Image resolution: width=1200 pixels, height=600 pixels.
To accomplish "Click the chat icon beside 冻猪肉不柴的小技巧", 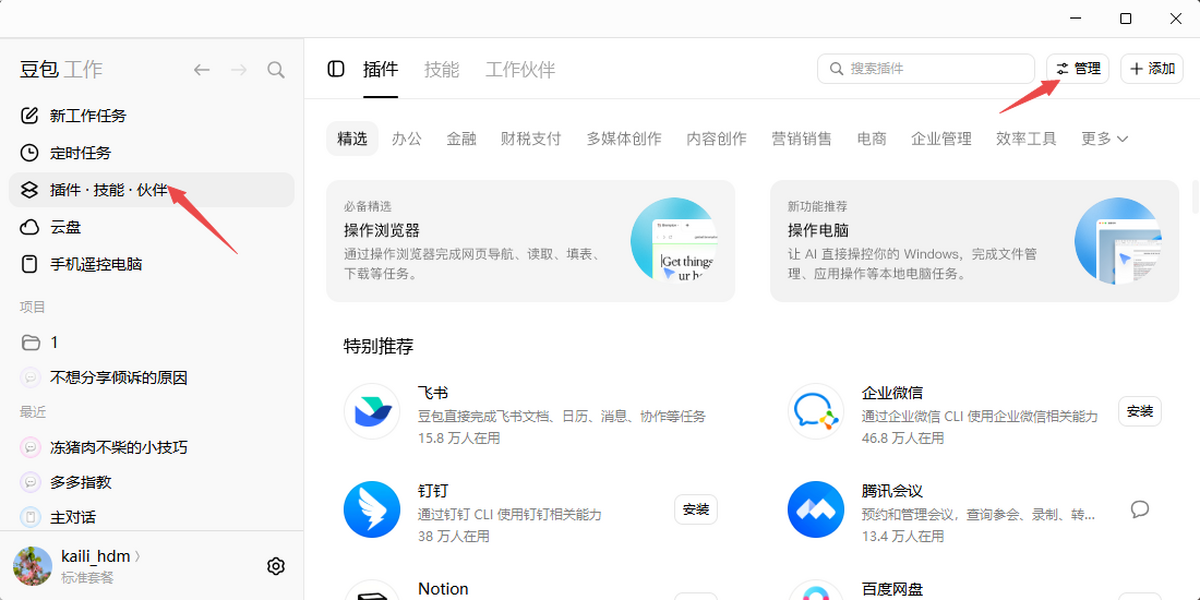I will pos(30,448).
